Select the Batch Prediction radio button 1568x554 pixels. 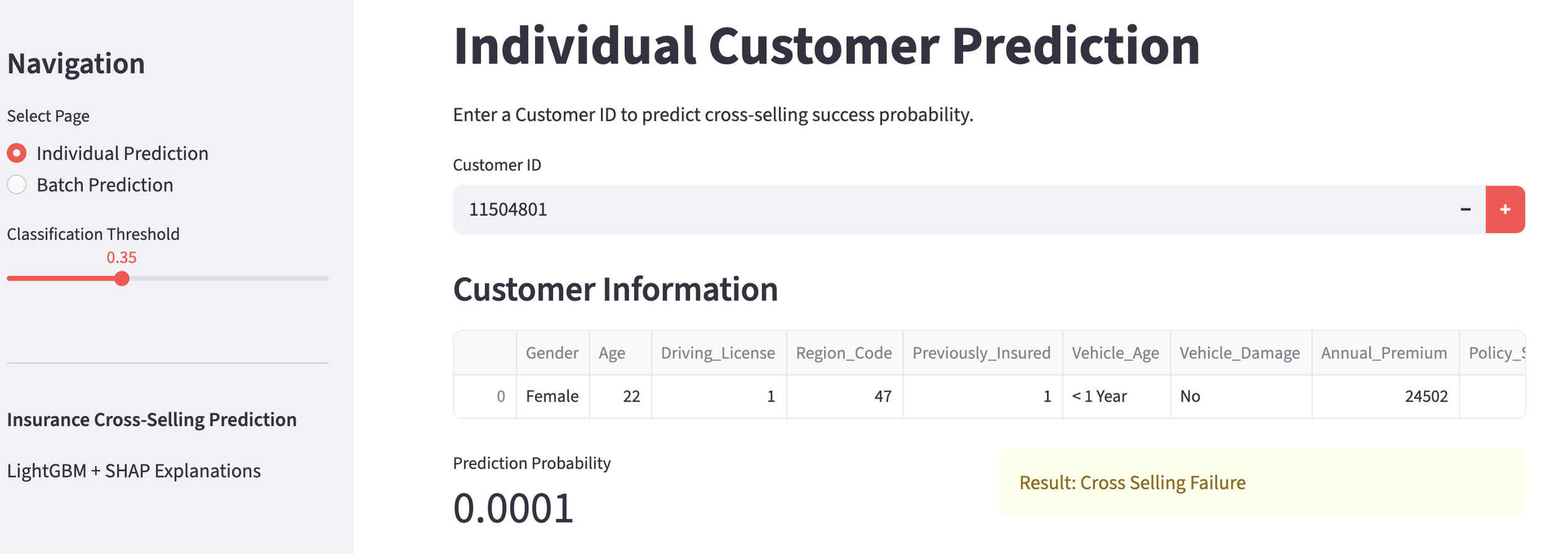[x=17, y=185]
